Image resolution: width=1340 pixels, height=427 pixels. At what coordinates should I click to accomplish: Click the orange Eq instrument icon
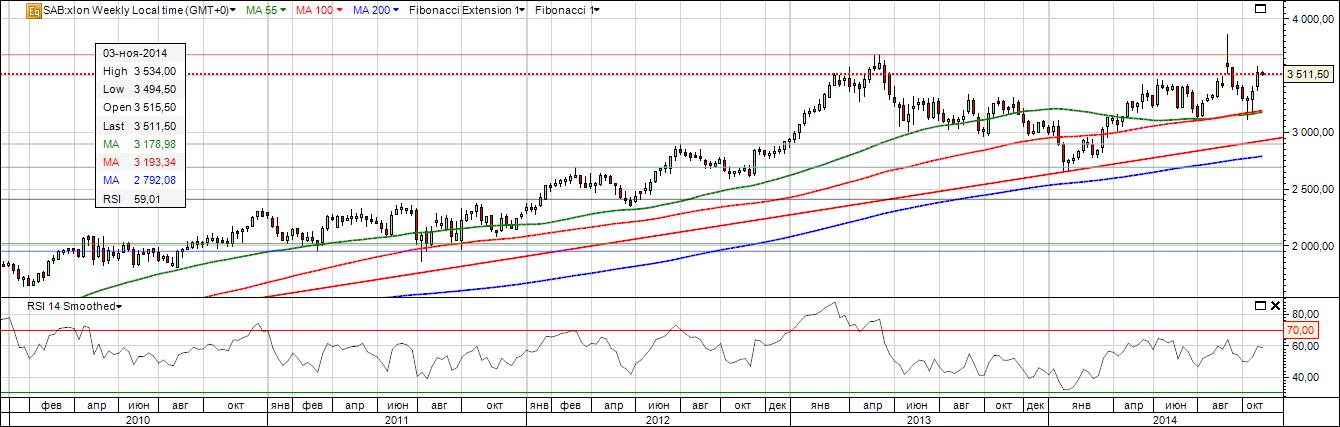(x=34, y=11)
